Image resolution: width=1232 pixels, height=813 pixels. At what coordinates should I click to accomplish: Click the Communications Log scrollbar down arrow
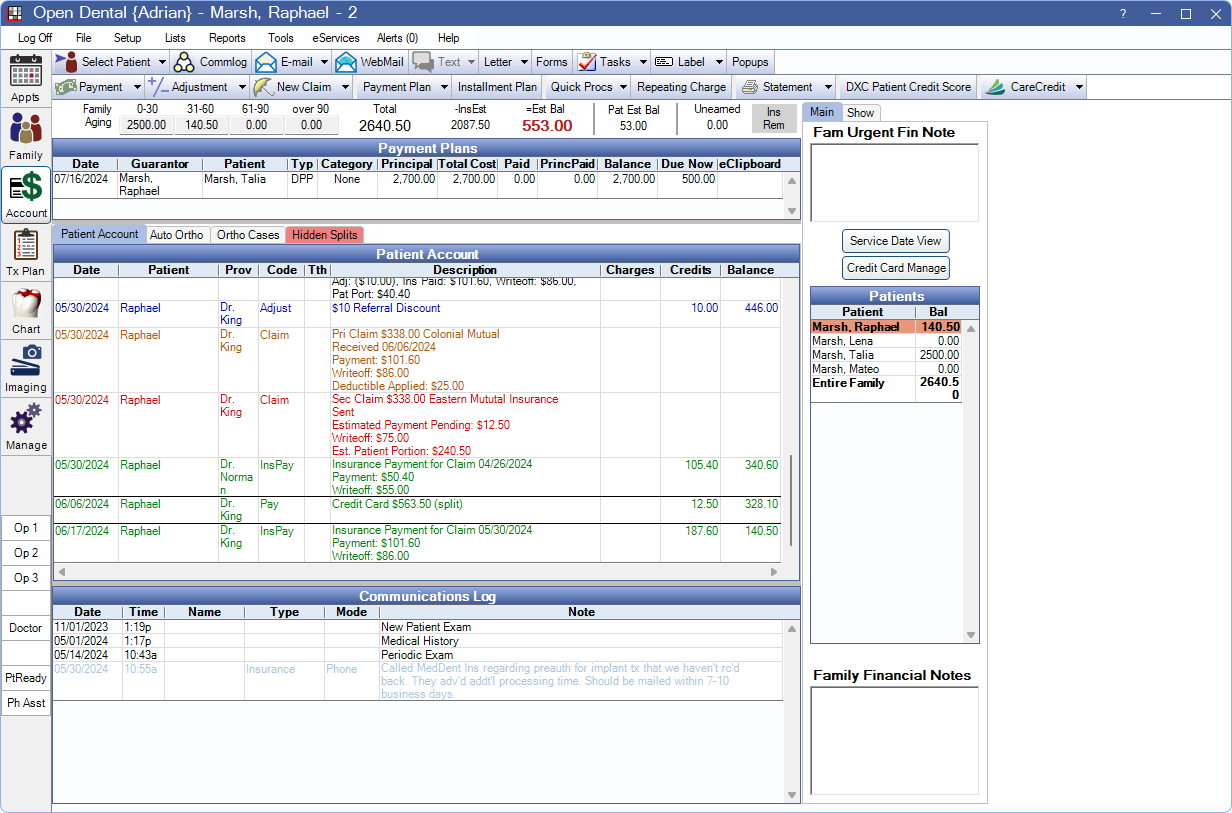(x=792, y=795)
